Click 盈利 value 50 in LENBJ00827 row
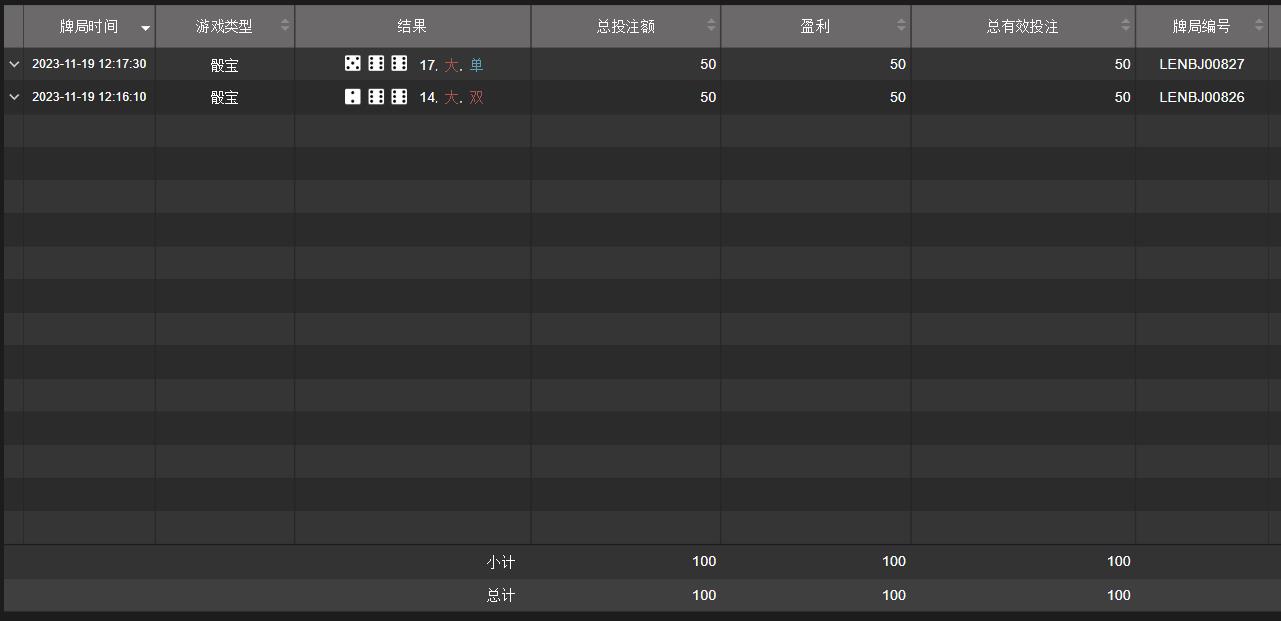Viewport: 1281px width, 621px height. tap(898, 64)
